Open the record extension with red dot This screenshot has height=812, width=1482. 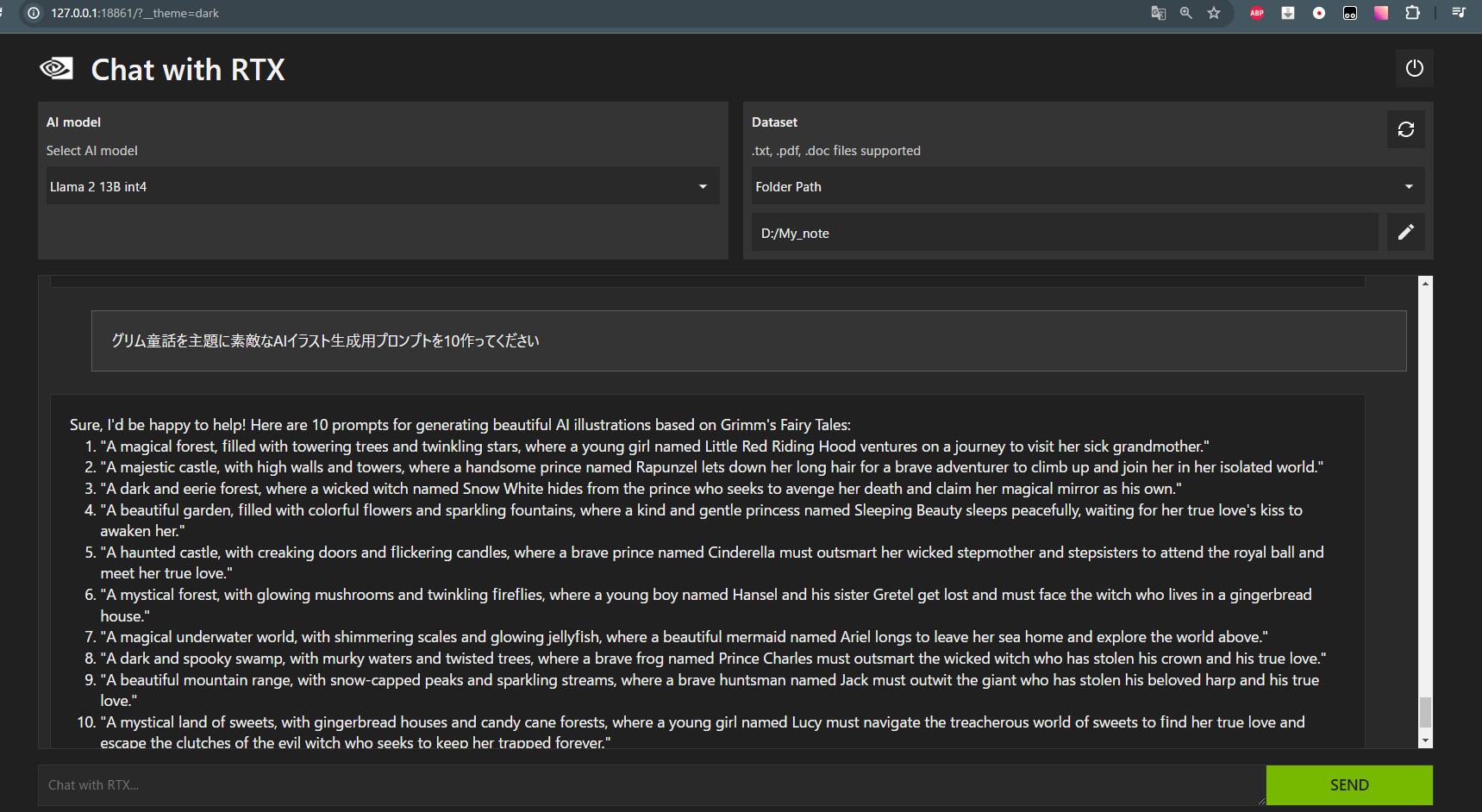click(x=1319, y=13)
